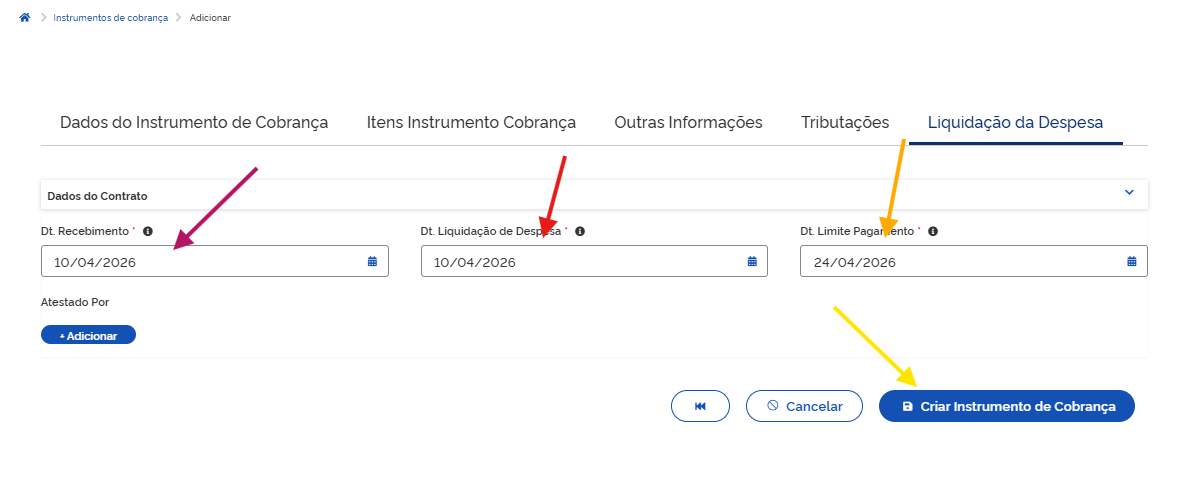Image resolution: width=1186 pixels, height=482 pixels.
Task: Click the home icon in breadcrumb
Action: pos(25,18)
